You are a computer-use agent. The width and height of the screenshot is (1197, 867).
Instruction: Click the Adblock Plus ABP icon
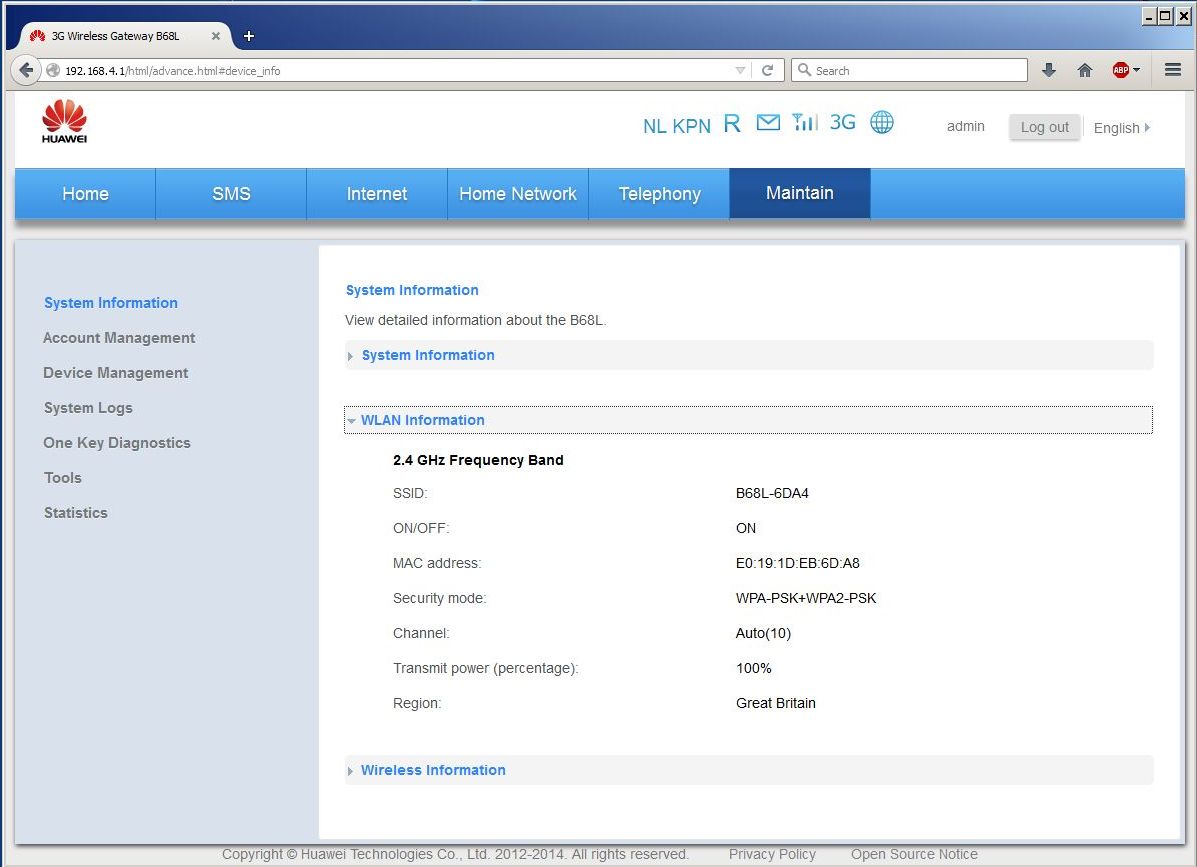point(1121,70)
